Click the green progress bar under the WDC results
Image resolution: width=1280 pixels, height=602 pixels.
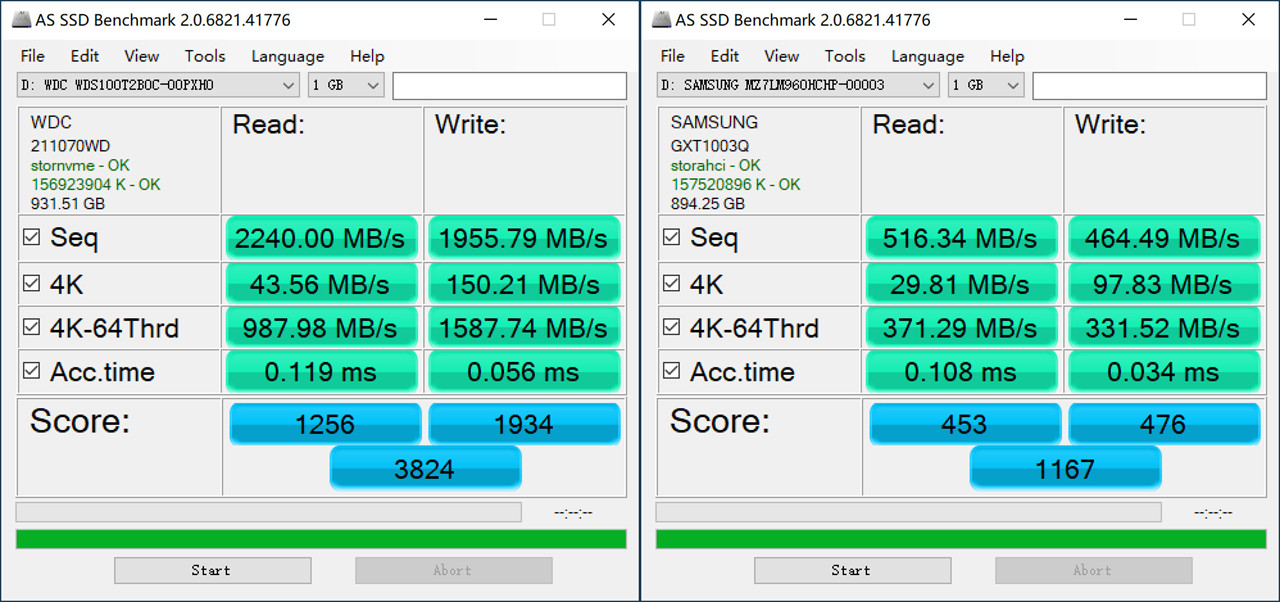[320, 537]
